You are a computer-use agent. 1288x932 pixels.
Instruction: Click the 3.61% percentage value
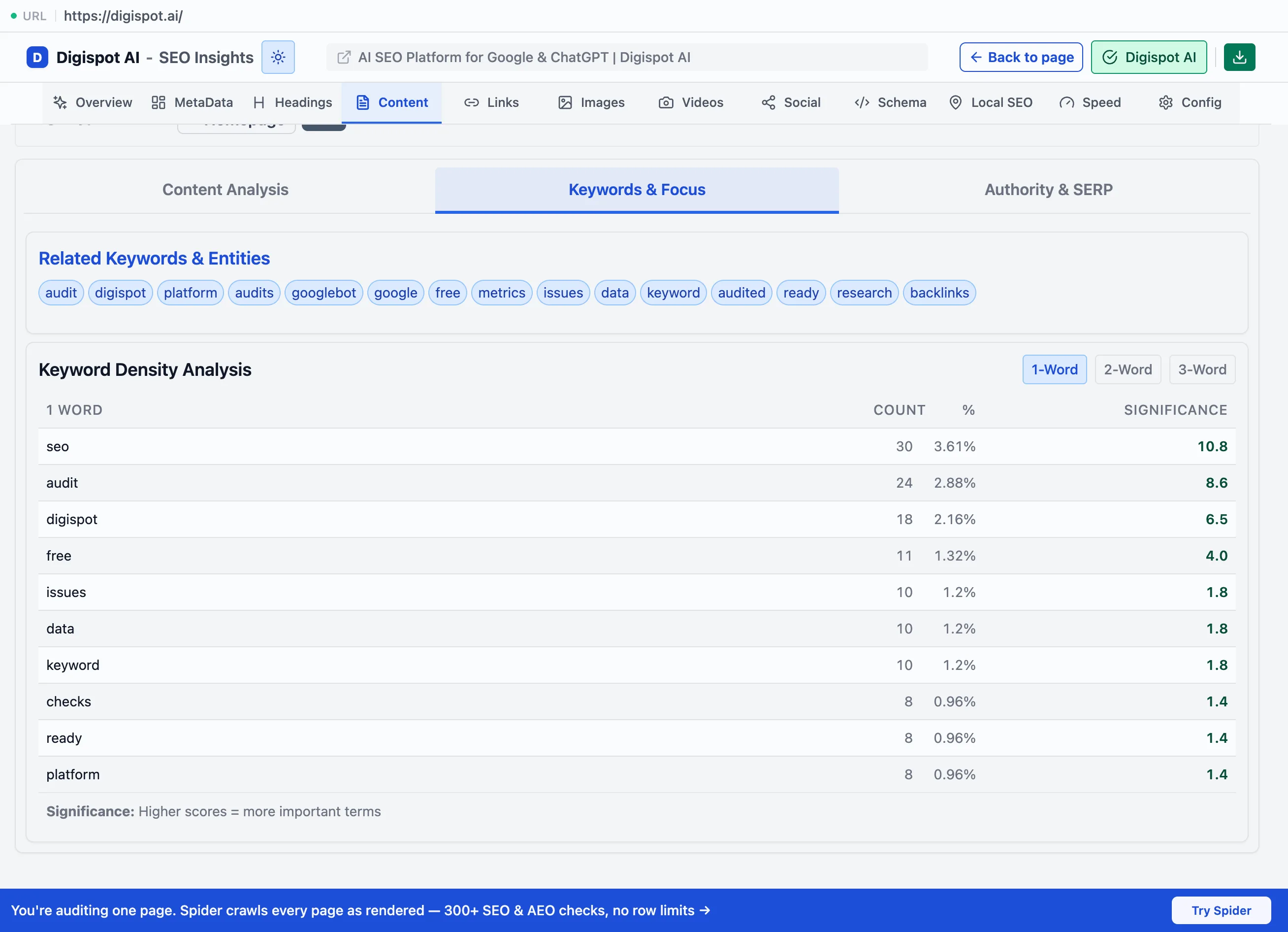click(x=954, y=447)
